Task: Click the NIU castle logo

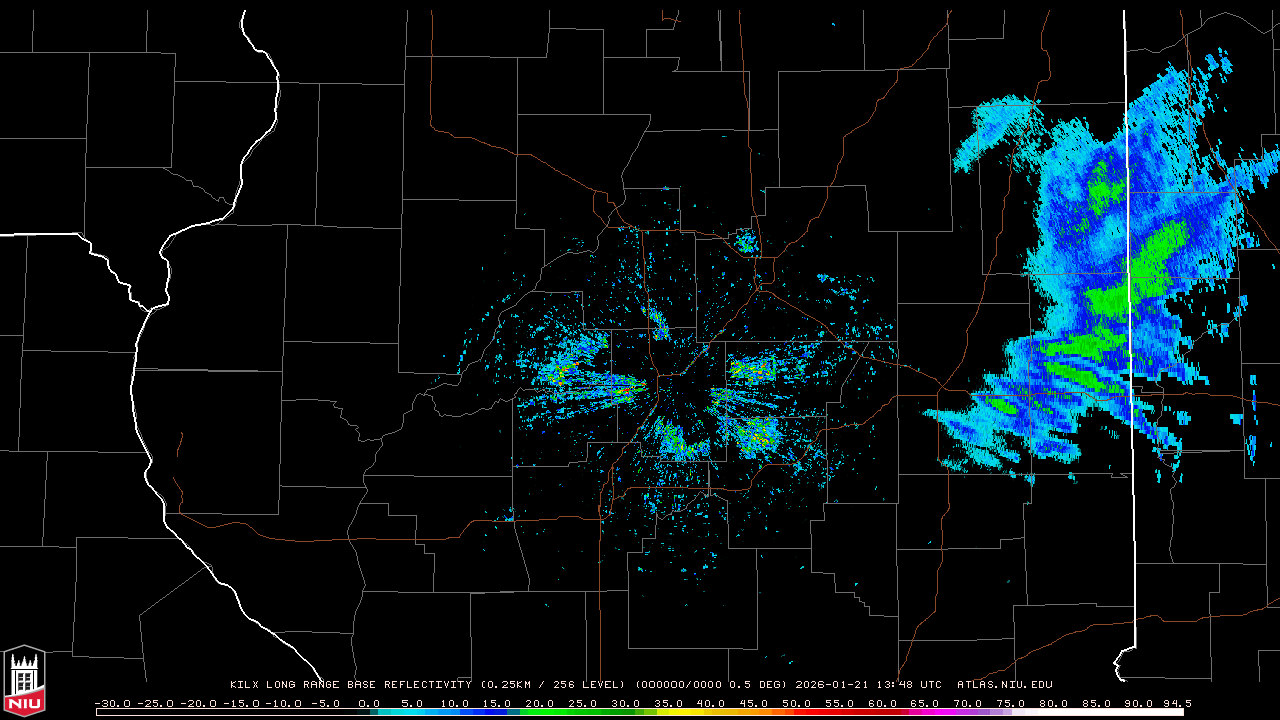Action: (x=24, y=682)
